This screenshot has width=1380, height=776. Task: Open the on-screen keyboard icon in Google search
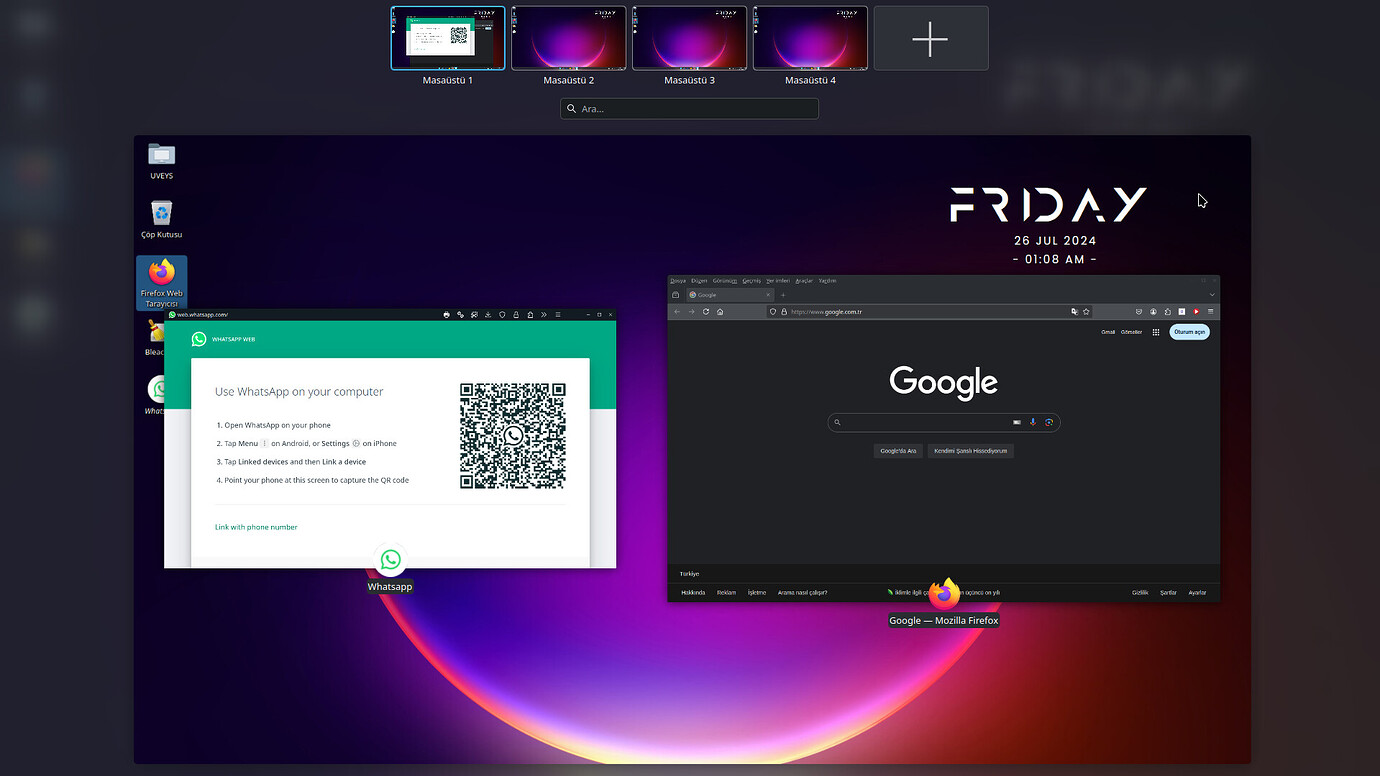(1017, 422)
